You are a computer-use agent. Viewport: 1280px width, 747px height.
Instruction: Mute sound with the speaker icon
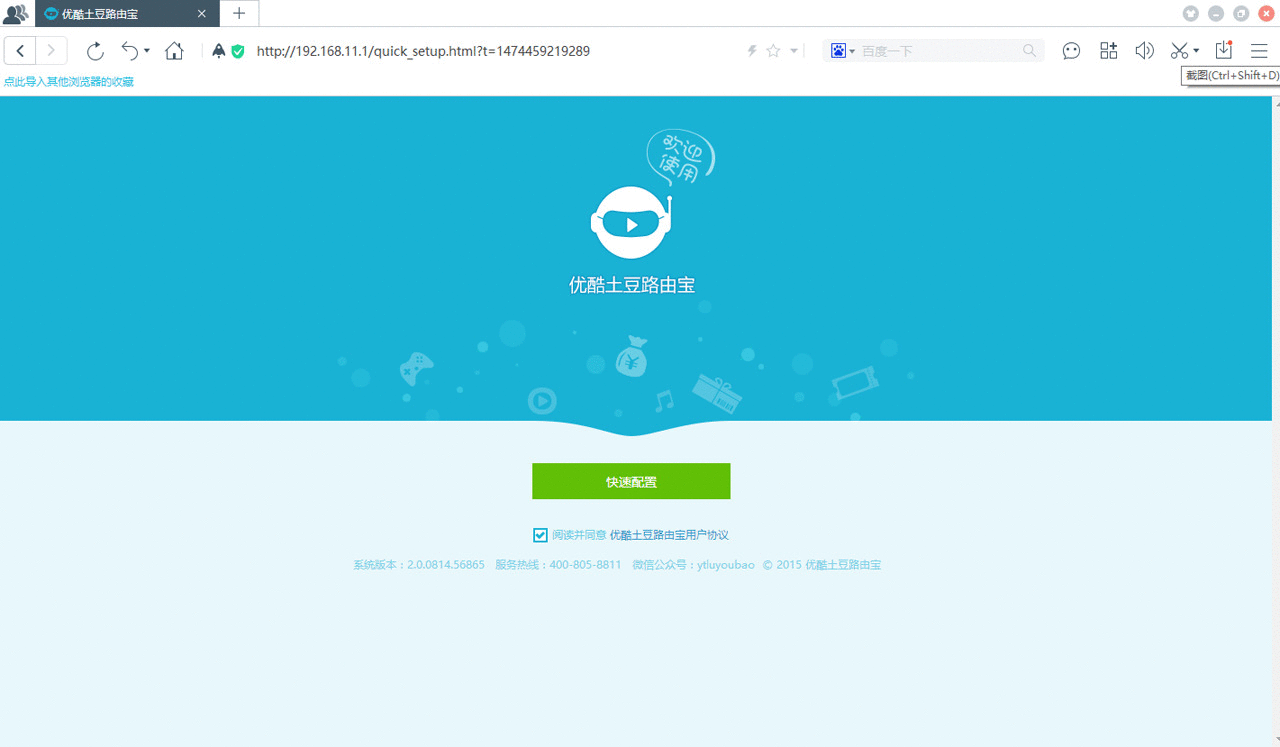1144,51
